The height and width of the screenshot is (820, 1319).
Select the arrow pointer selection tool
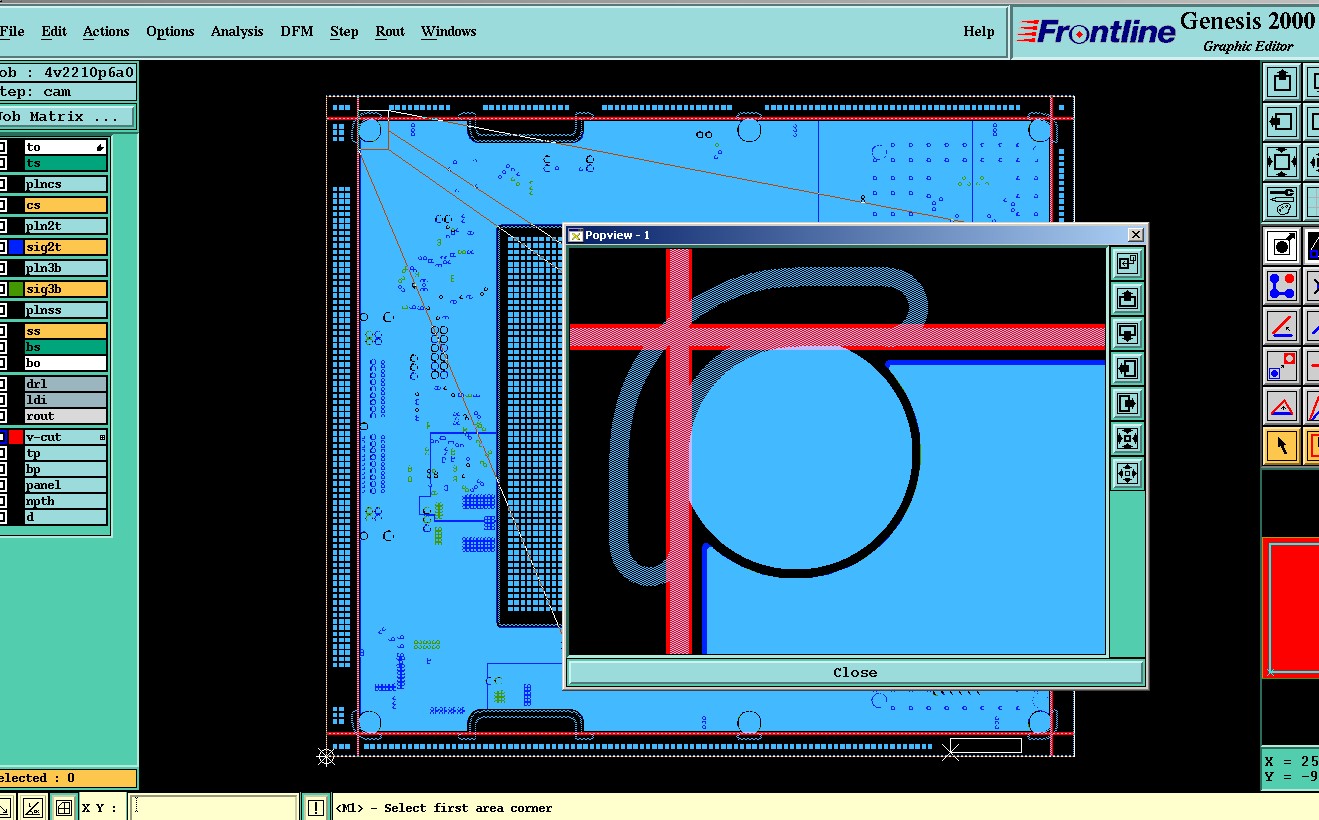pyautogui.click(x=1282, y=445)
